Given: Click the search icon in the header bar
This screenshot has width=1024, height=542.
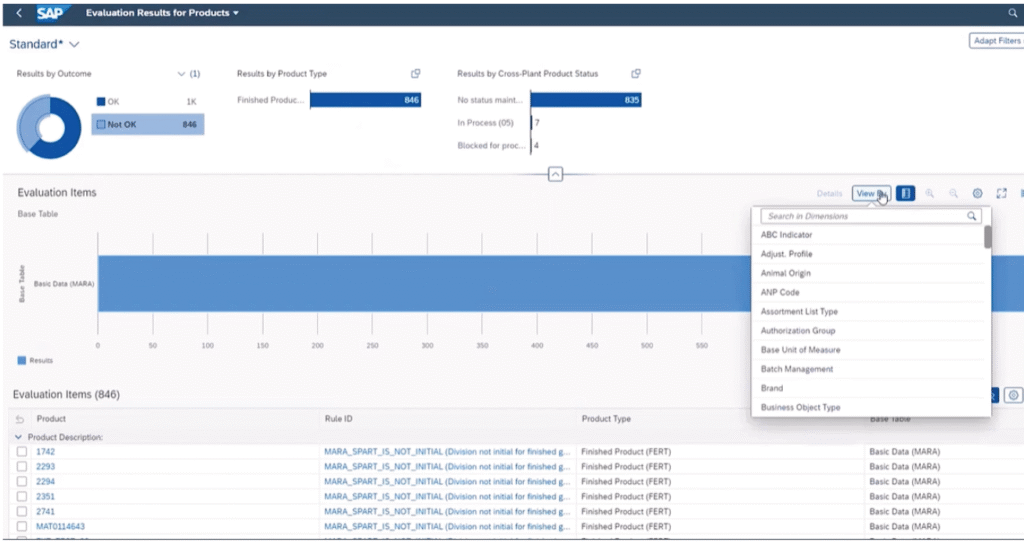Looking at the screenshot, I should (1012, 13).
